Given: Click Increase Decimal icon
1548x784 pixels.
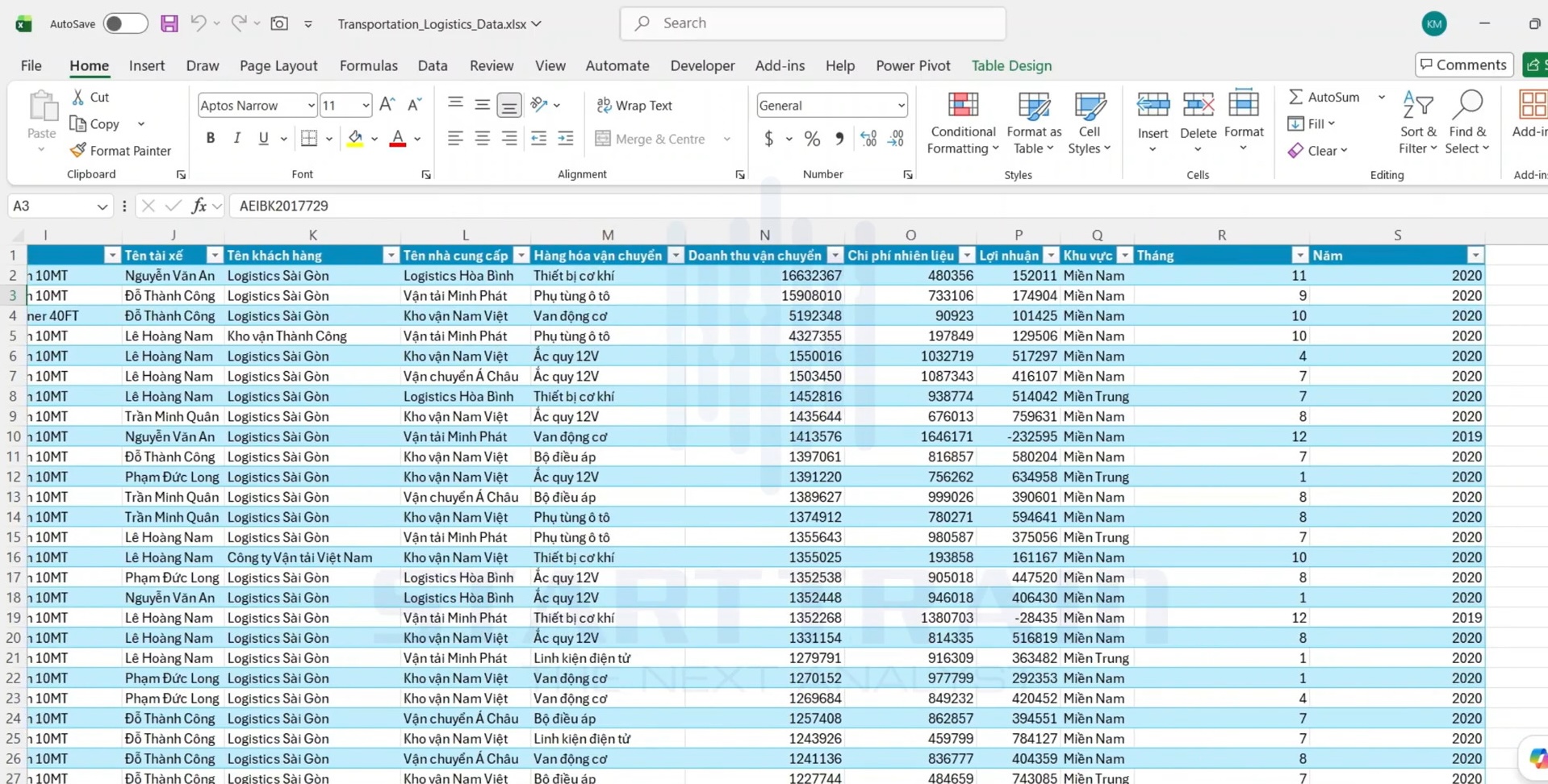Looking at the screenshot, I should 868,139.
